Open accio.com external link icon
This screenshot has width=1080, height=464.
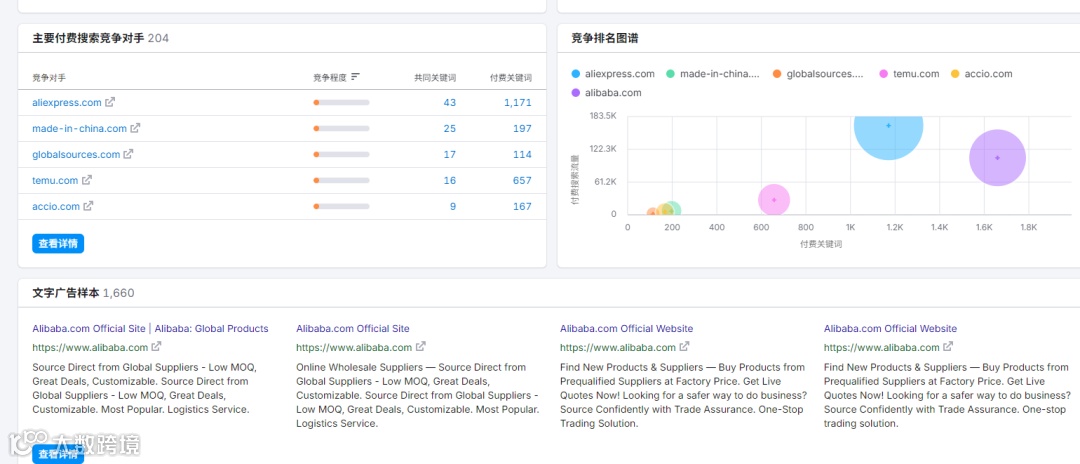pos(88,206)
